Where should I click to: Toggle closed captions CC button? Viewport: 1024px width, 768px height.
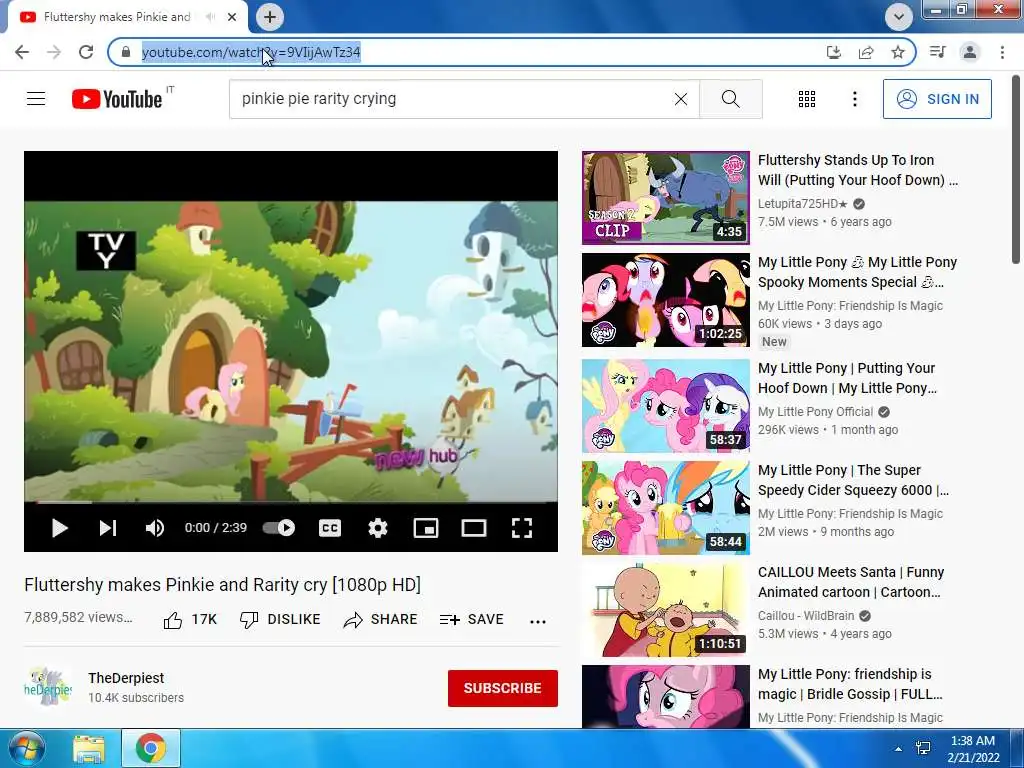(330, 528)
